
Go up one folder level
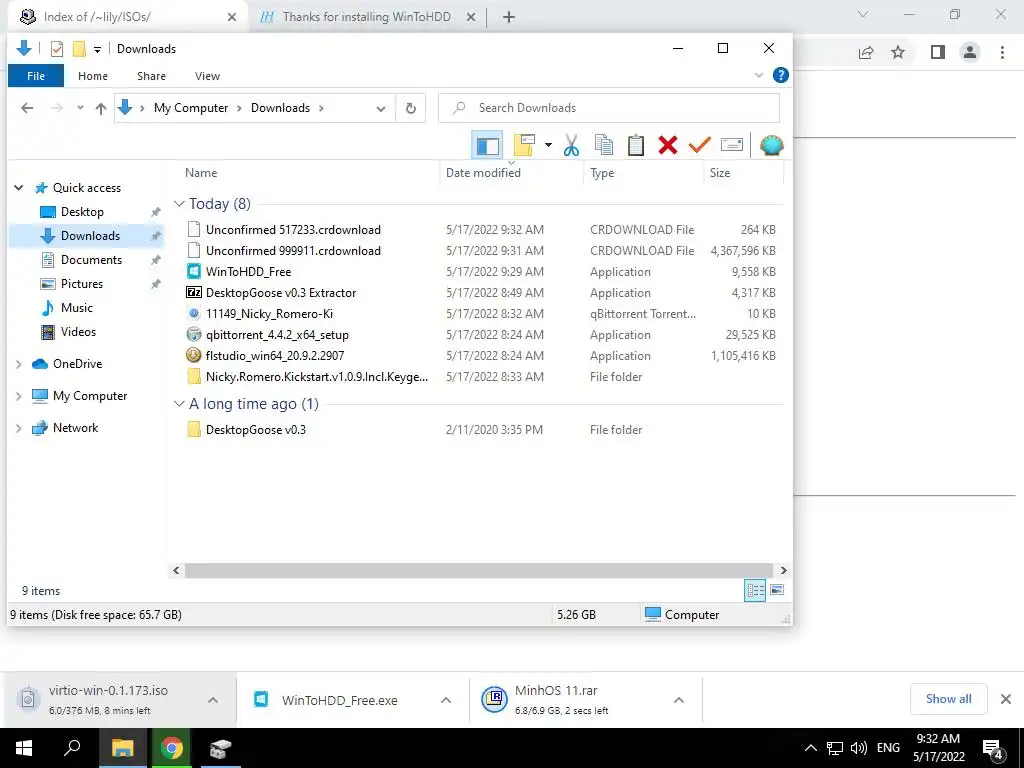(101, 108)
